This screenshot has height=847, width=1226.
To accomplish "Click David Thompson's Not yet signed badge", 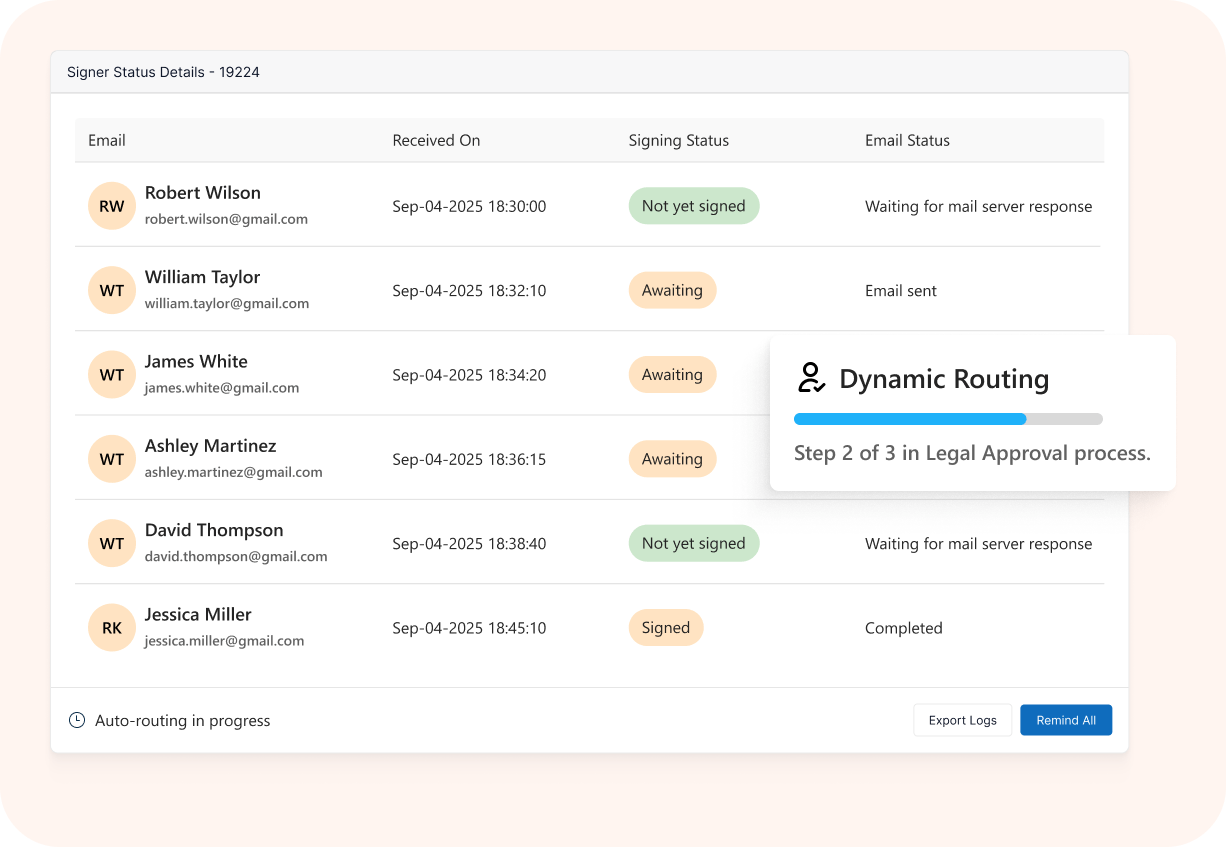I will click(x=693, y=544).
